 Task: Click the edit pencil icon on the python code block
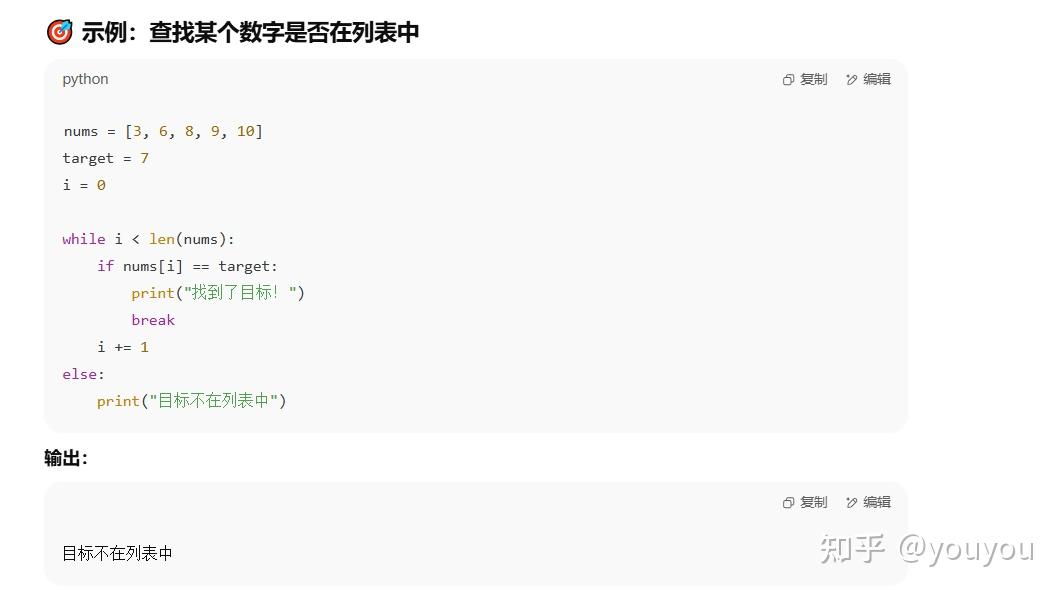(850, 79)
